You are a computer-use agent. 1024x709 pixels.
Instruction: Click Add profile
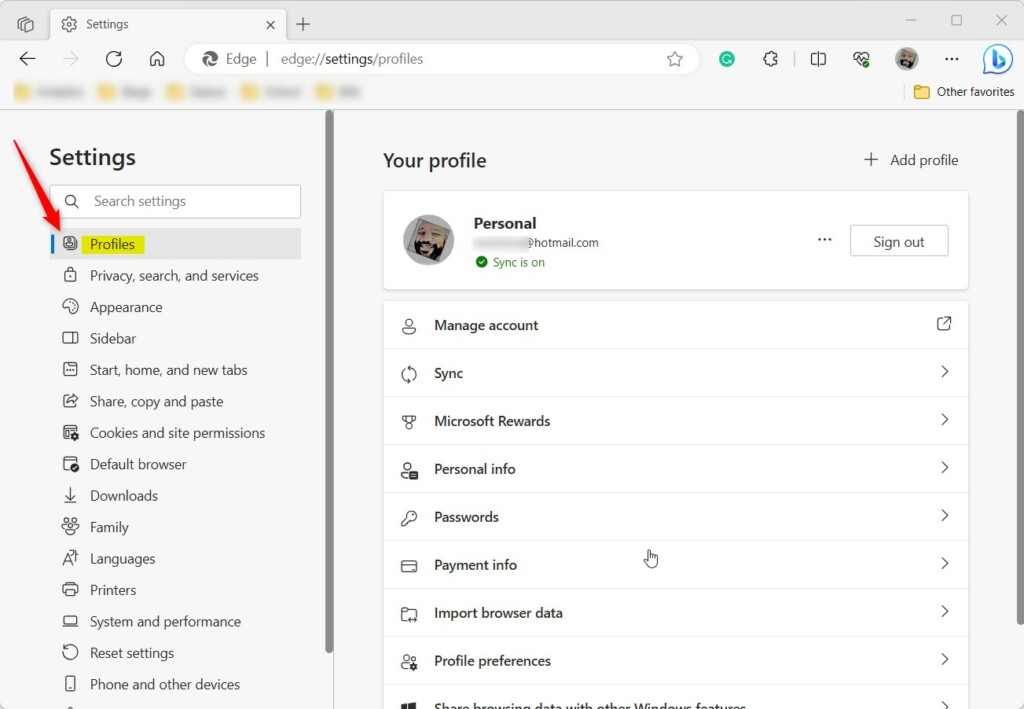click(911, 160)
